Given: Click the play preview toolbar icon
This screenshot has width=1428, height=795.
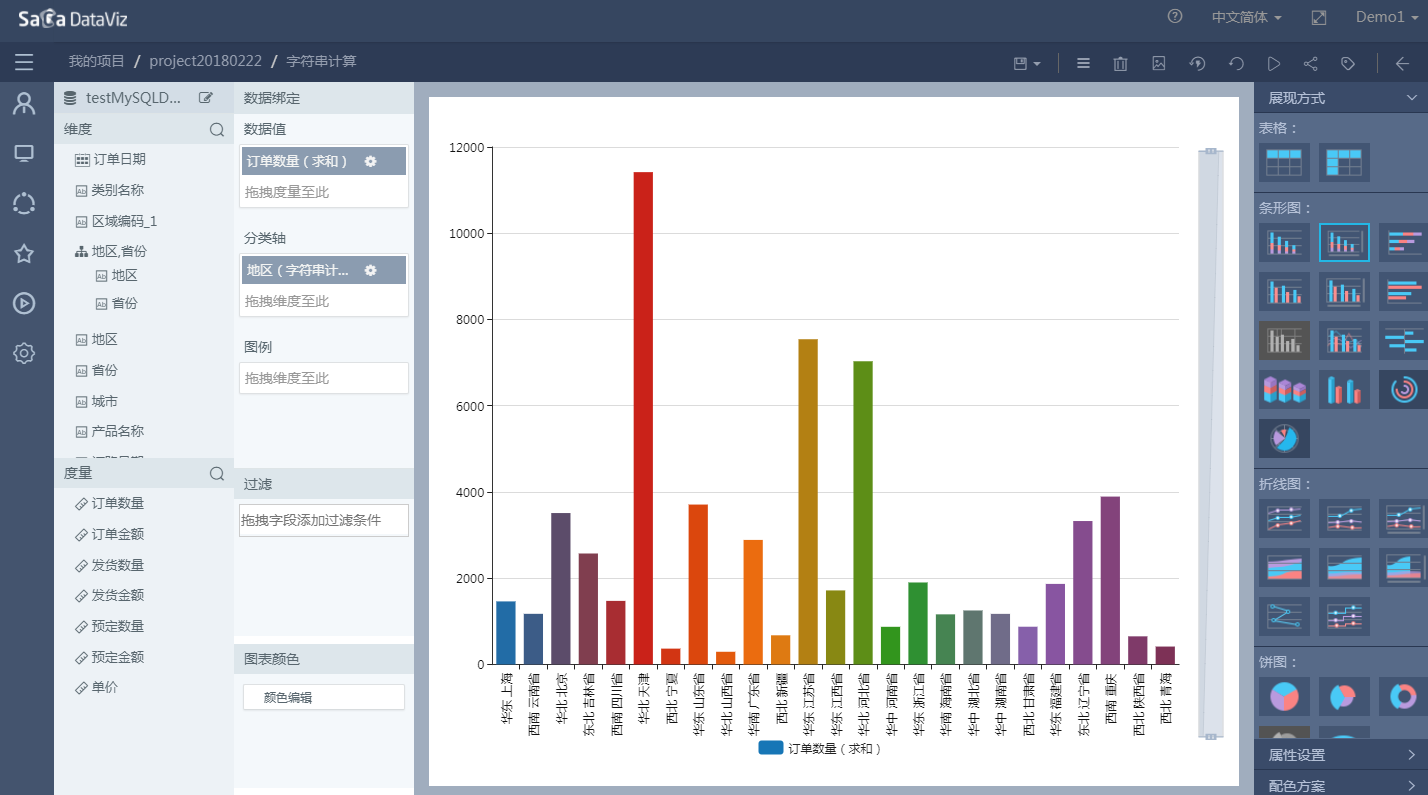Looking at the screenshot, I should coord(1274,63).
